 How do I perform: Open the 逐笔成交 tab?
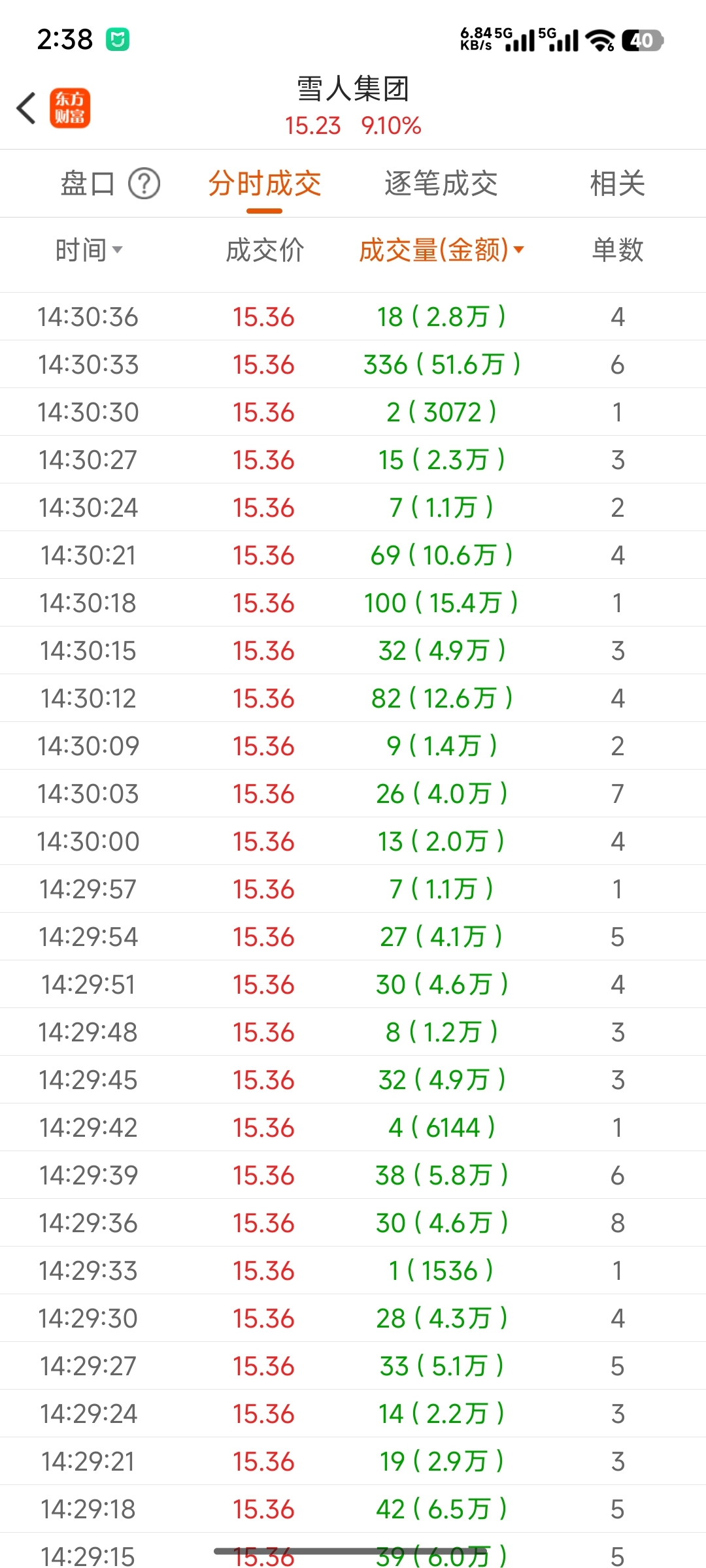point(441,184)
